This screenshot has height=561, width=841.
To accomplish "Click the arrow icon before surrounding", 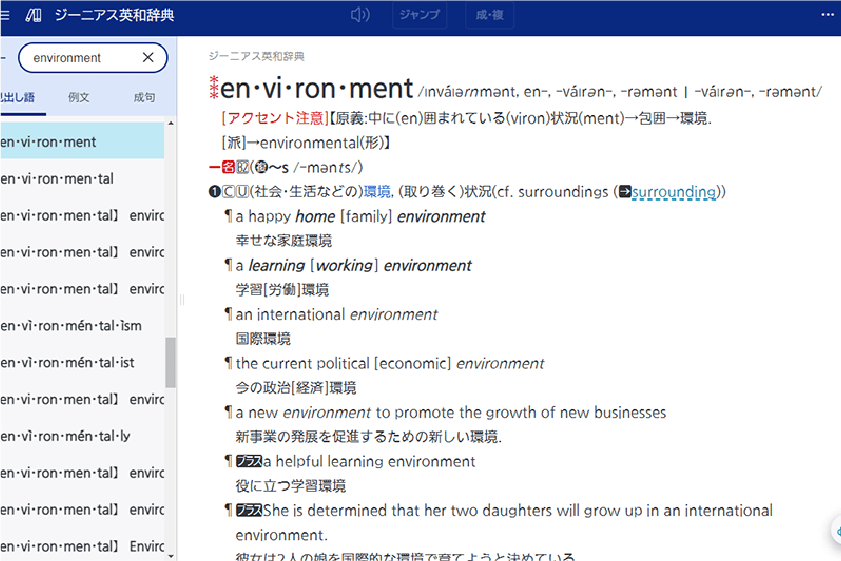I will pos(625,192).
